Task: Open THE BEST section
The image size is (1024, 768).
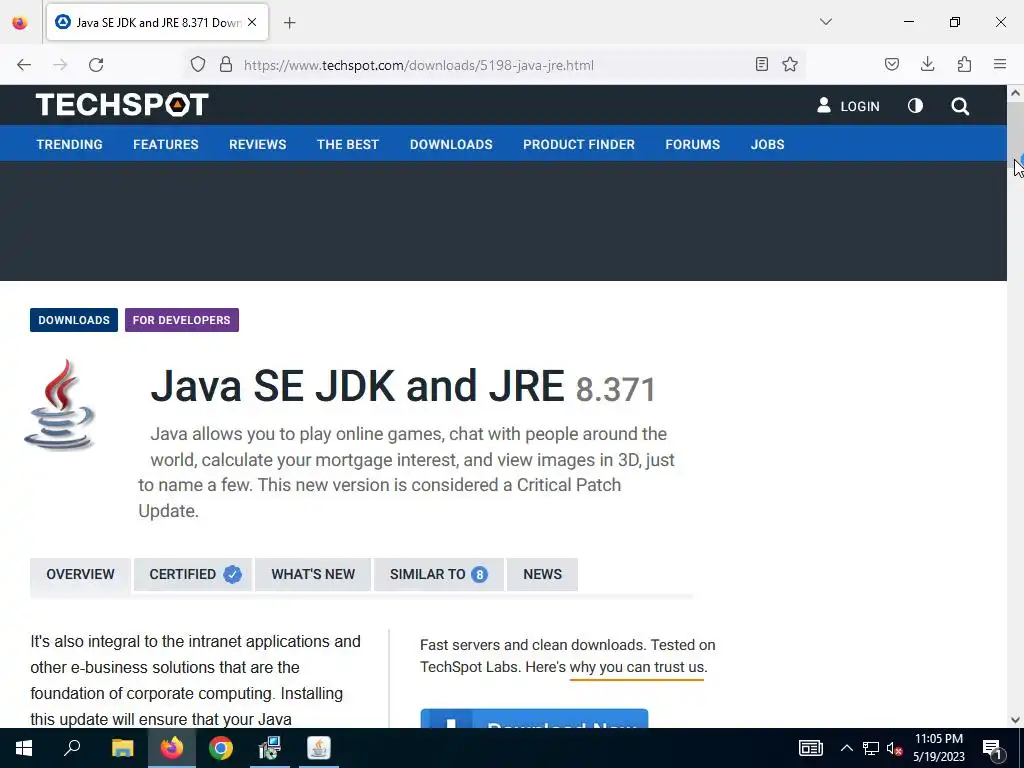Action: pyautogui.click(x=348, y=144)
